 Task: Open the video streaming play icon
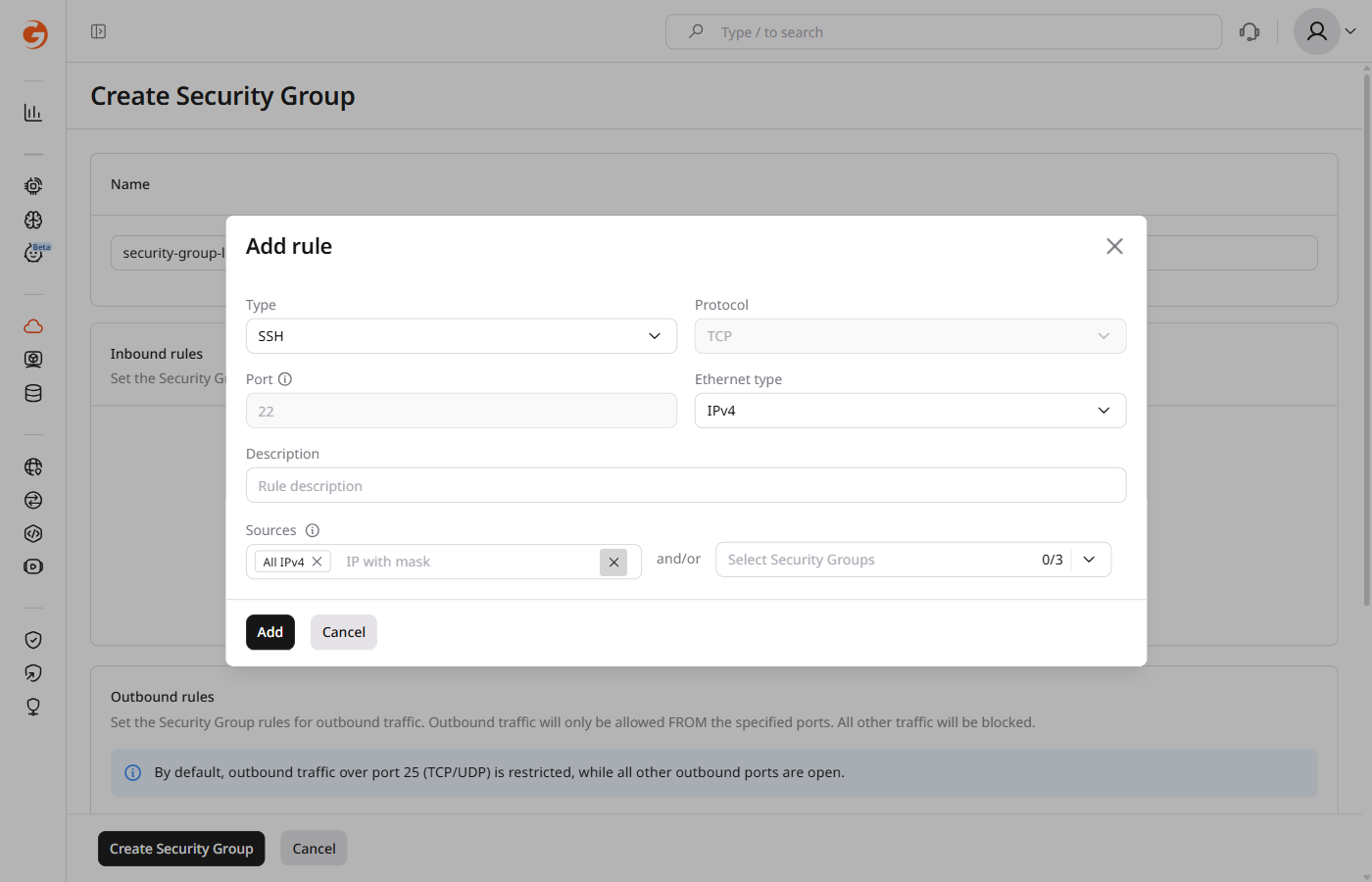point(33,566)
